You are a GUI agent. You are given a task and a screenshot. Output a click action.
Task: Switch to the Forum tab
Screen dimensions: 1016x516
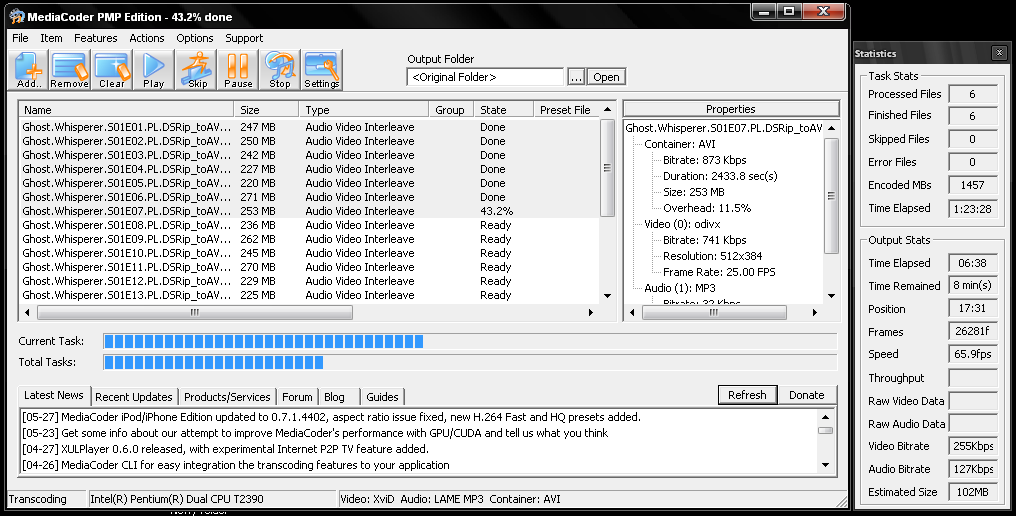click(297, 397)
